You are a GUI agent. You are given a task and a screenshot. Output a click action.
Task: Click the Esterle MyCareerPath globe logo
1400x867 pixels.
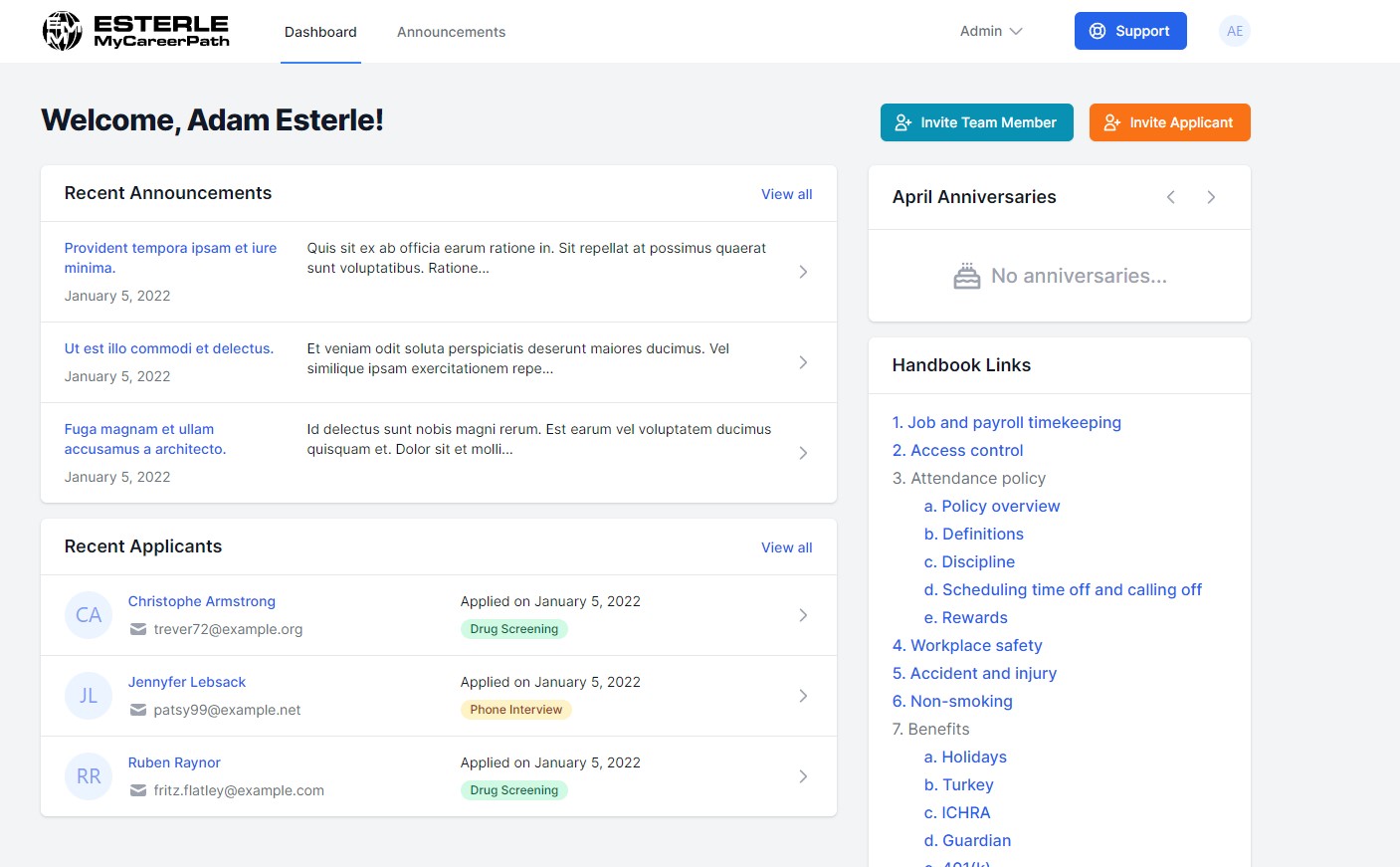click(x=62, y=31)
